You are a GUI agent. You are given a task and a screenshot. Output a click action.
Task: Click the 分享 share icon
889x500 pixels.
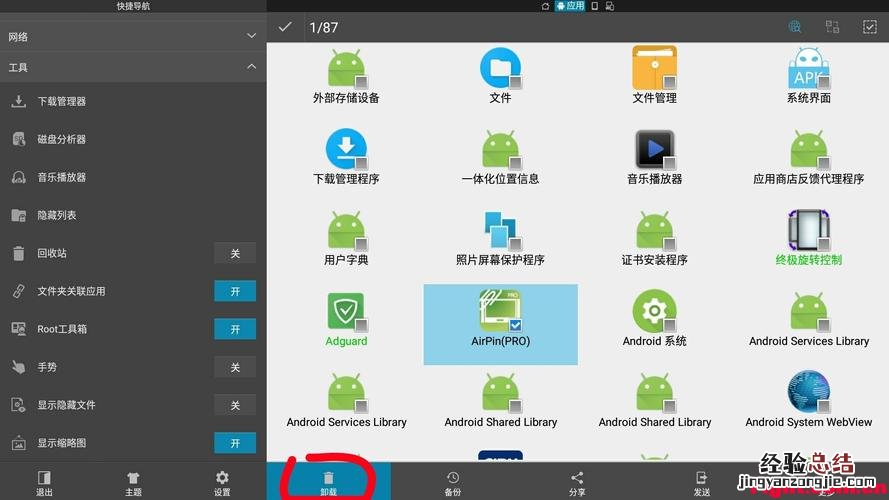tap(577, 478)
